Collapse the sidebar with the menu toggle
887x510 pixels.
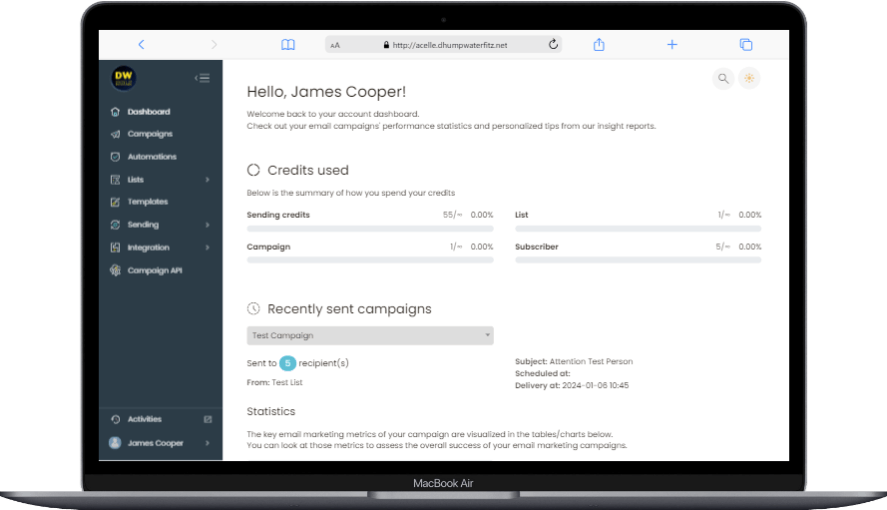click(202, 78)
